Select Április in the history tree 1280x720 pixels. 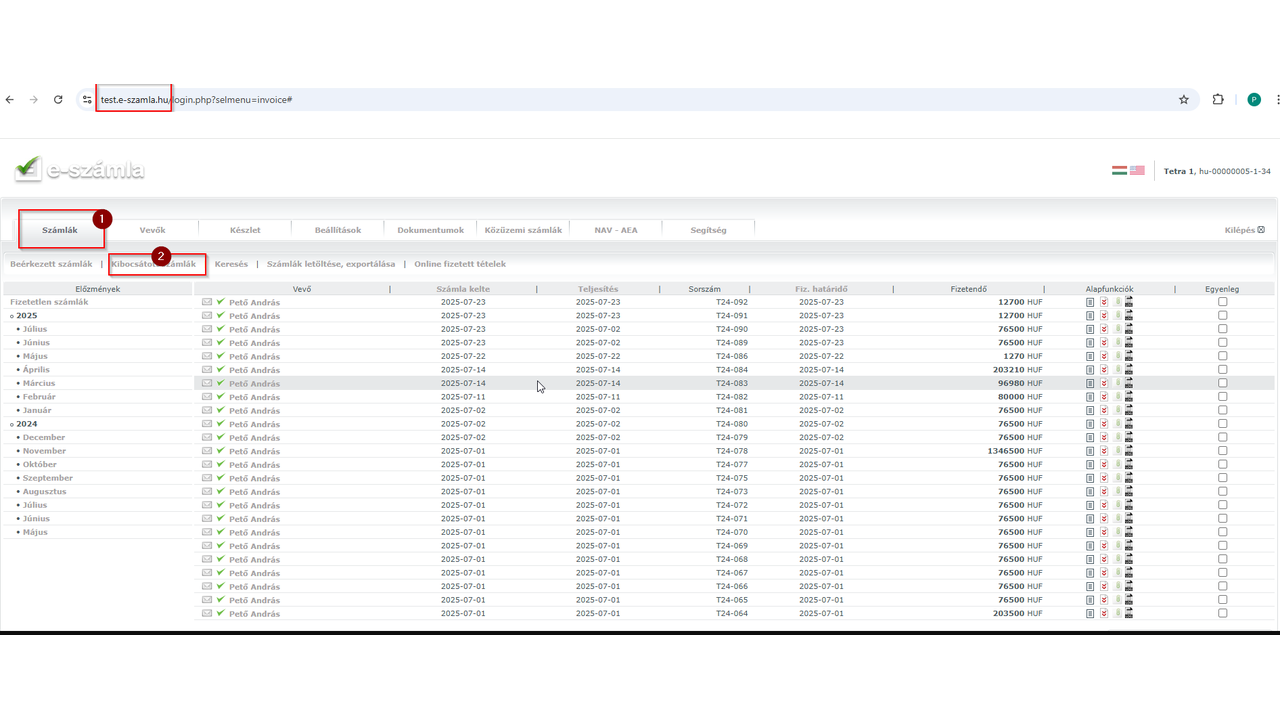point(36,370)
